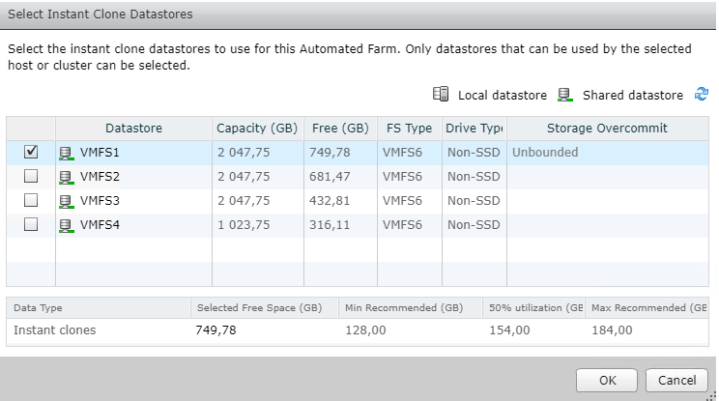Sort by Capacity (GB) column header
Image resolution: width=719 pixels, height=401 pixels.
(257, 129)
